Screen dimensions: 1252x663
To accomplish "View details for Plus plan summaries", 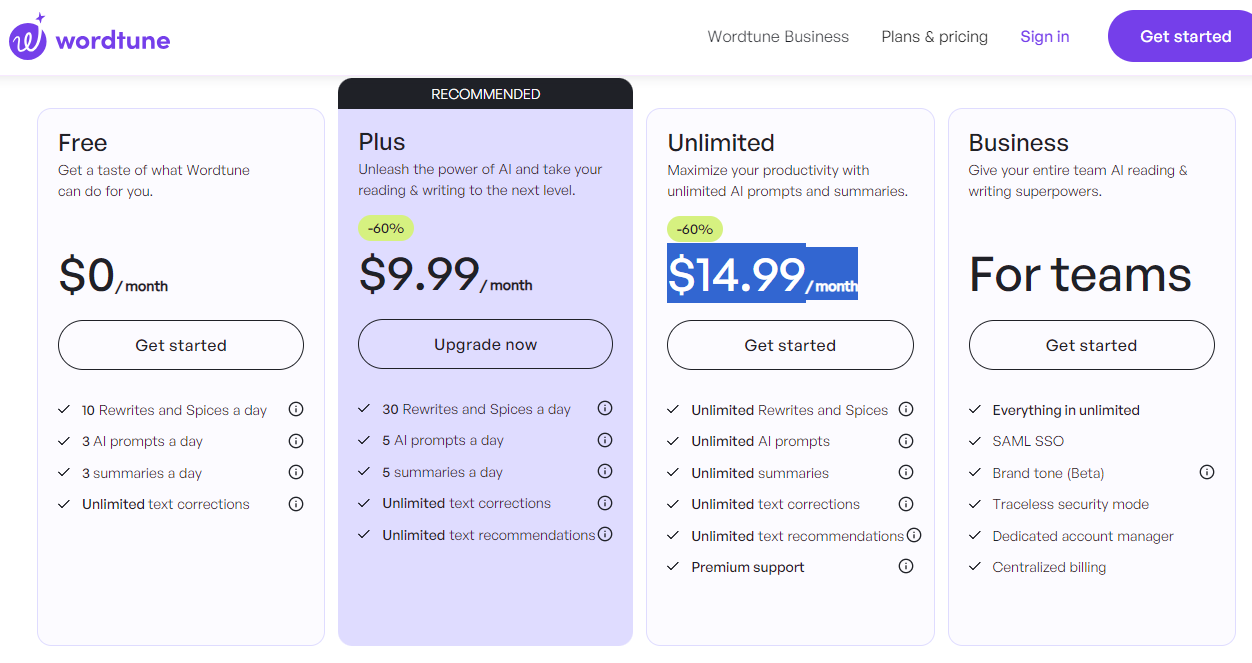I will (x=605, y=471).
